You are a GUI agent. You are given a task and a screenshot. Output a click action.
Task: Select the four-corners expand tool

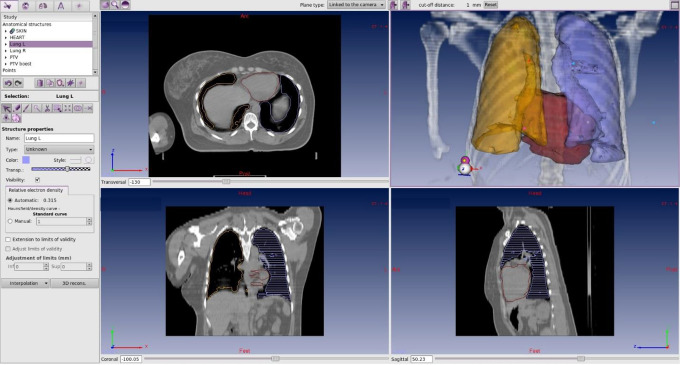[68, 108]
